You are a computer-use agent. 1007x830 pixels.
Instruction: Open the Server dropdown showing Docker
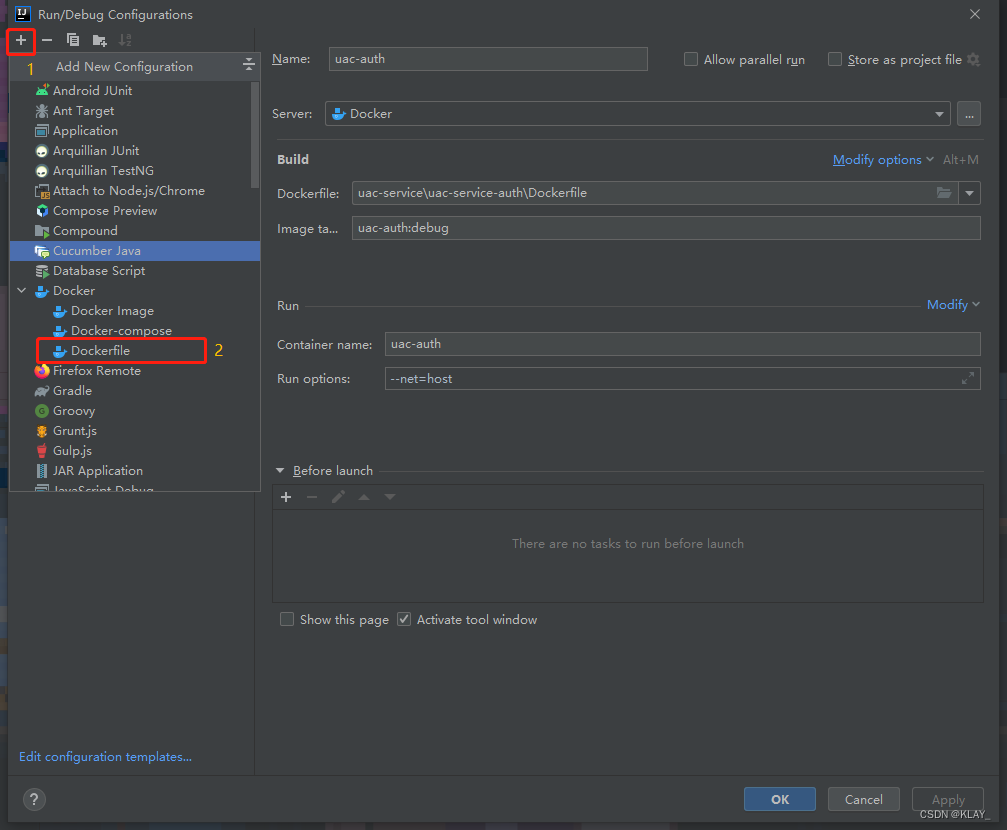point(638,114)
